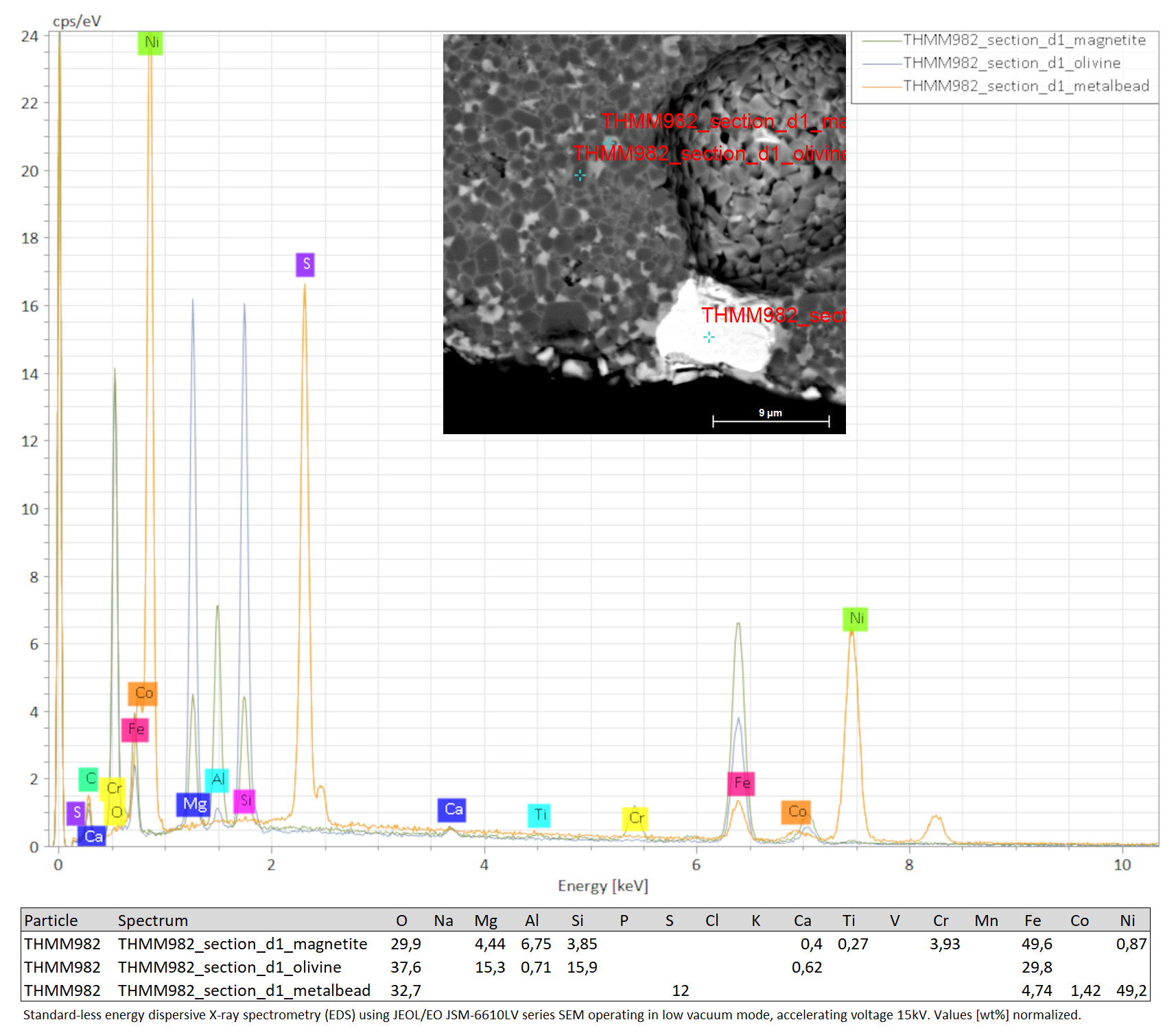The width and height of the screenshot is (1176, 1033).
Task: Click the pink Fe label near 6.4 keV
Action: (741, 783)
